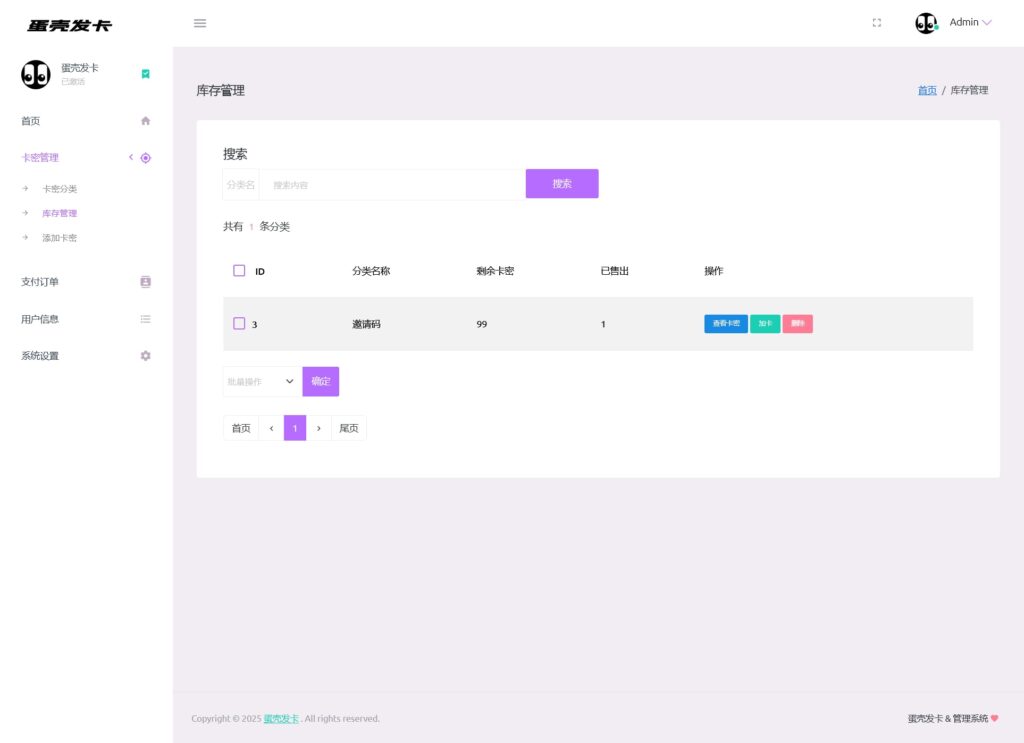Click the green check badge in sidebar profile
Viewport: 1024px width, 743px height.
145,74
